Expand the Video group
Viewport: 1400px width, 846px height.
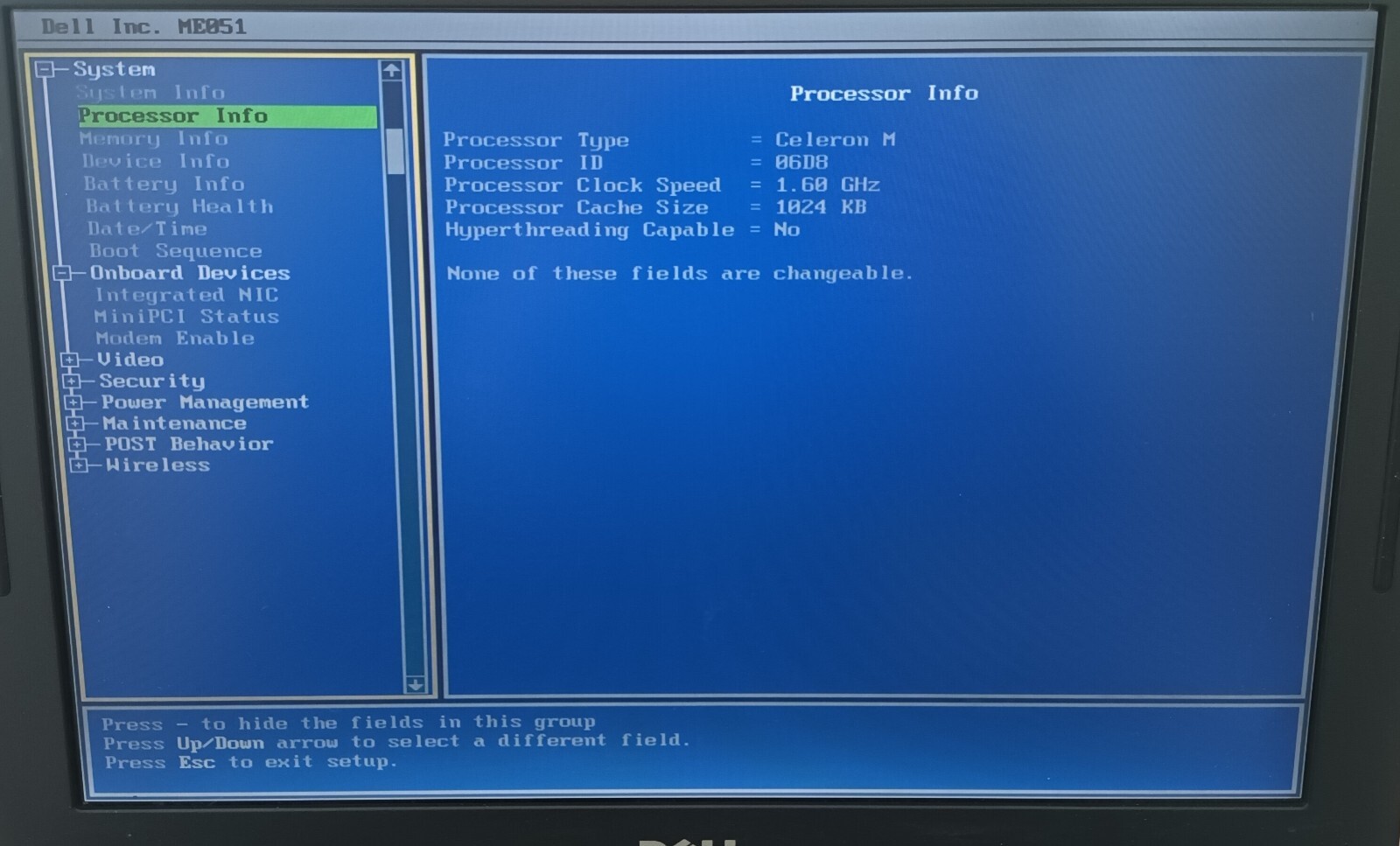[x=69, y=360]
